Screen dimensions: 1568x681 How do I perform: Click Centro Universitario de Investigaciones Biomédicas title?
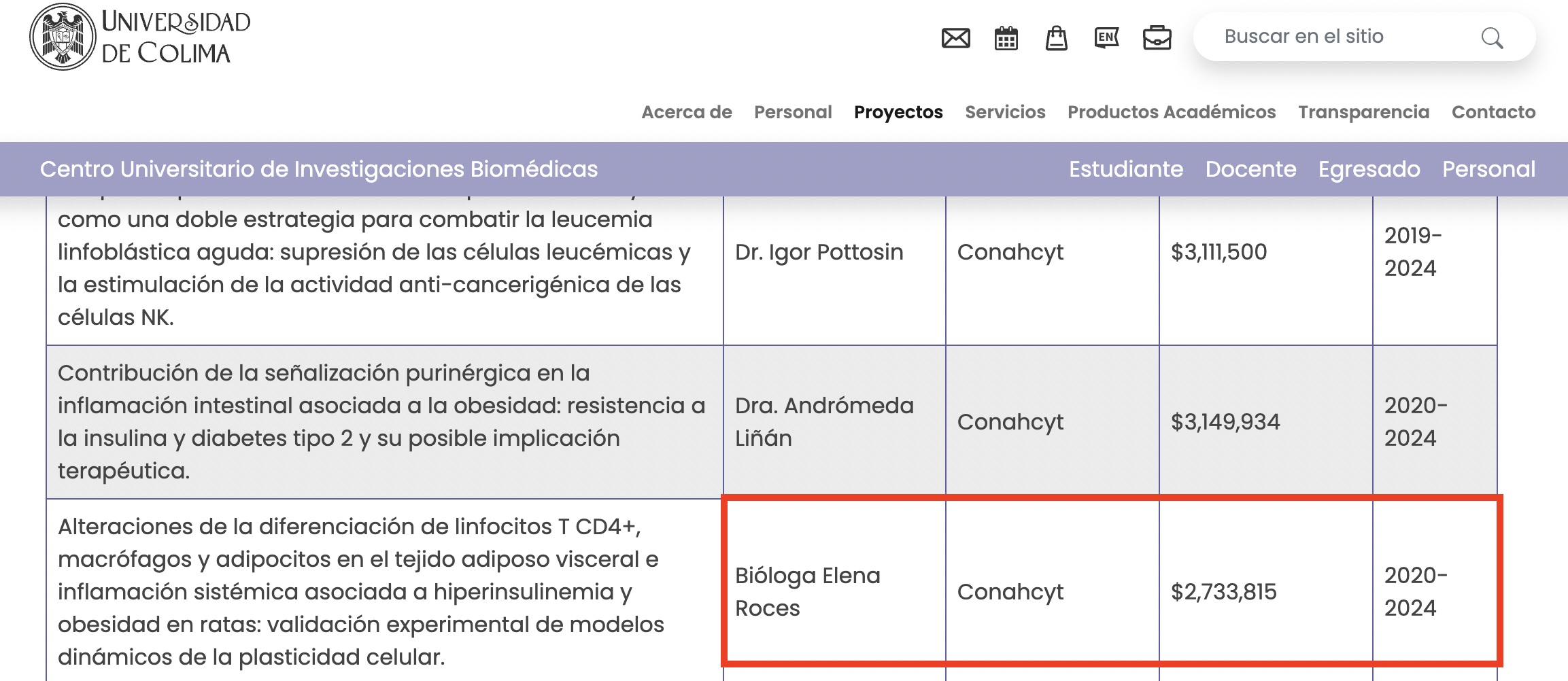[319, 169]
